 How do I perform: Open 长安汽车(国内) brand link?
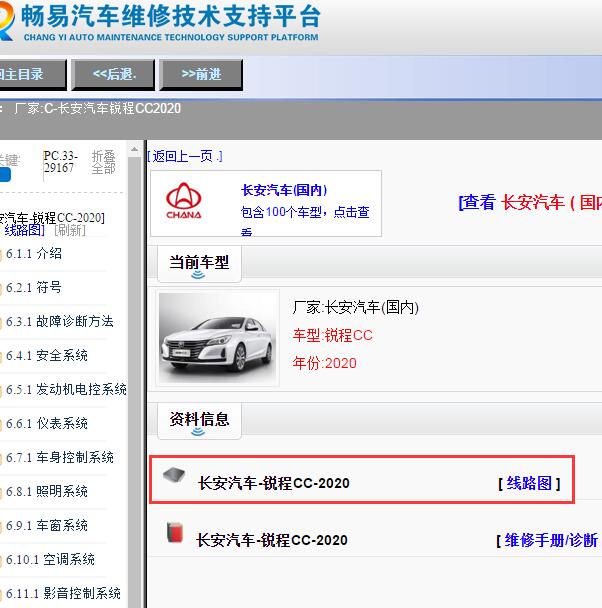[x=284, y=190]
